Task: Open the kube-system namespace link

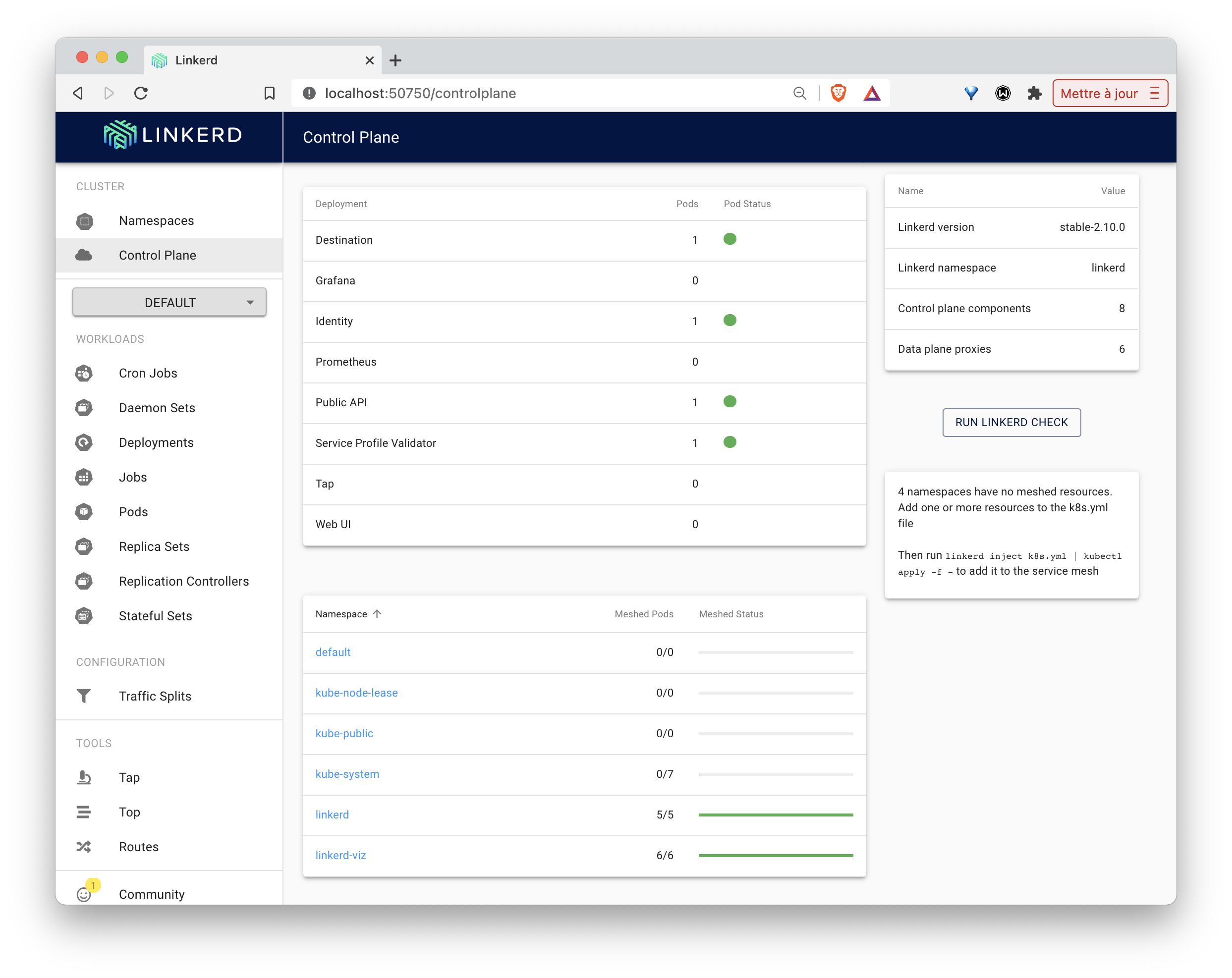Action: 347,773
